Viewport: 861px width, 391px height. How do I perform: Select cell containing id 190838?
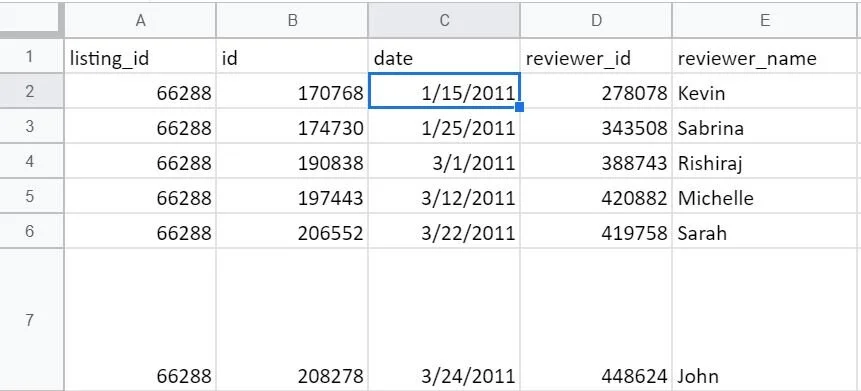[x=292, y=161]
